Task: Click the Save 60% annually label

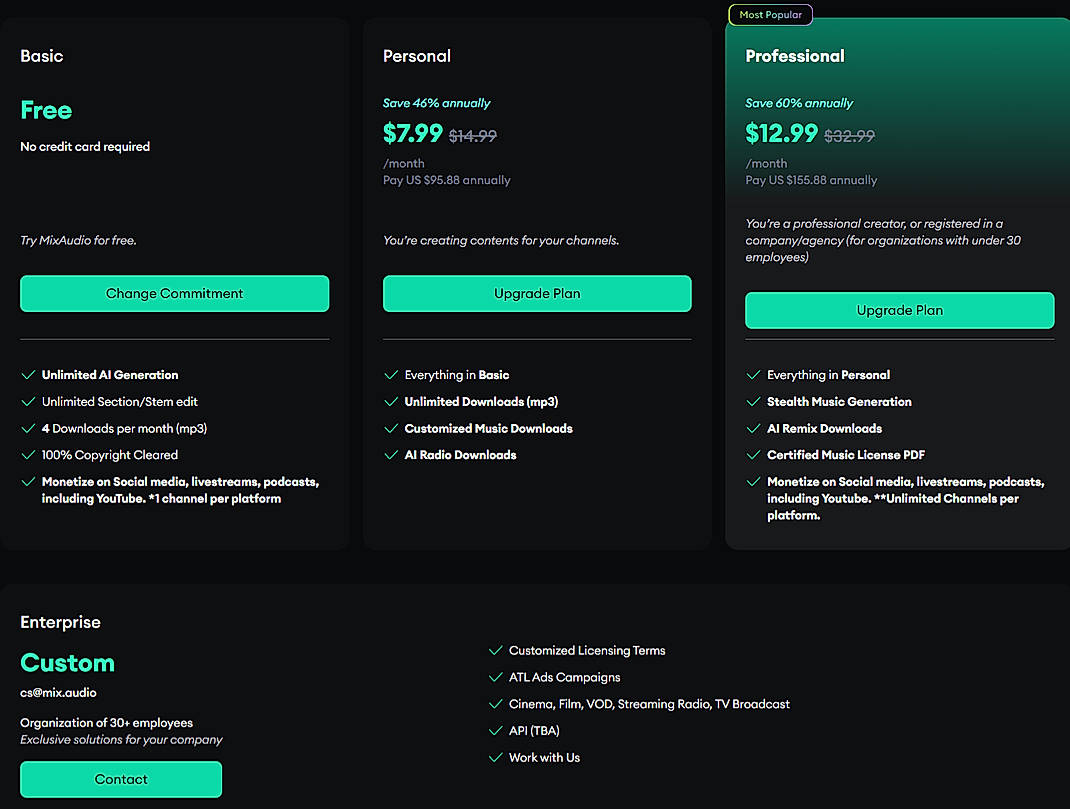Action: tap(799, 103)
